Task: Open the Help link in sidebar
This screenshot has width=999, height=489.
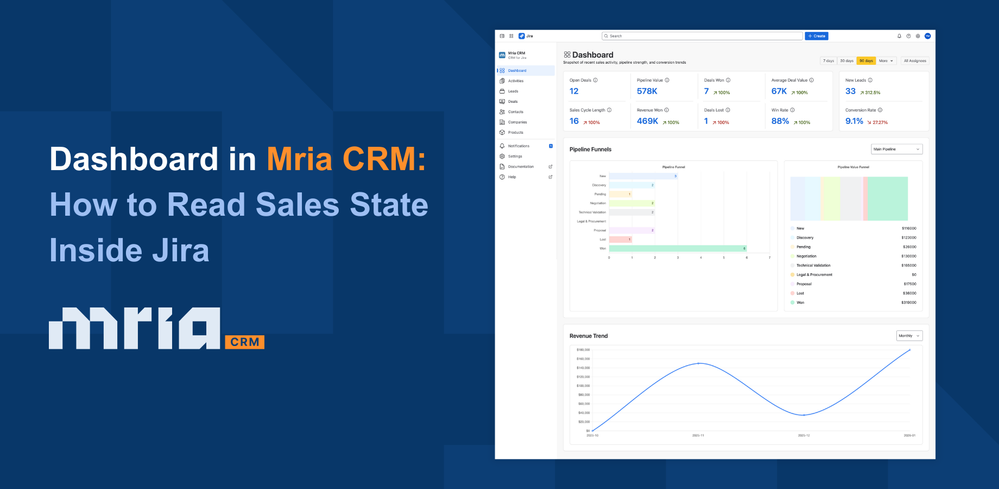Action: 526,177
